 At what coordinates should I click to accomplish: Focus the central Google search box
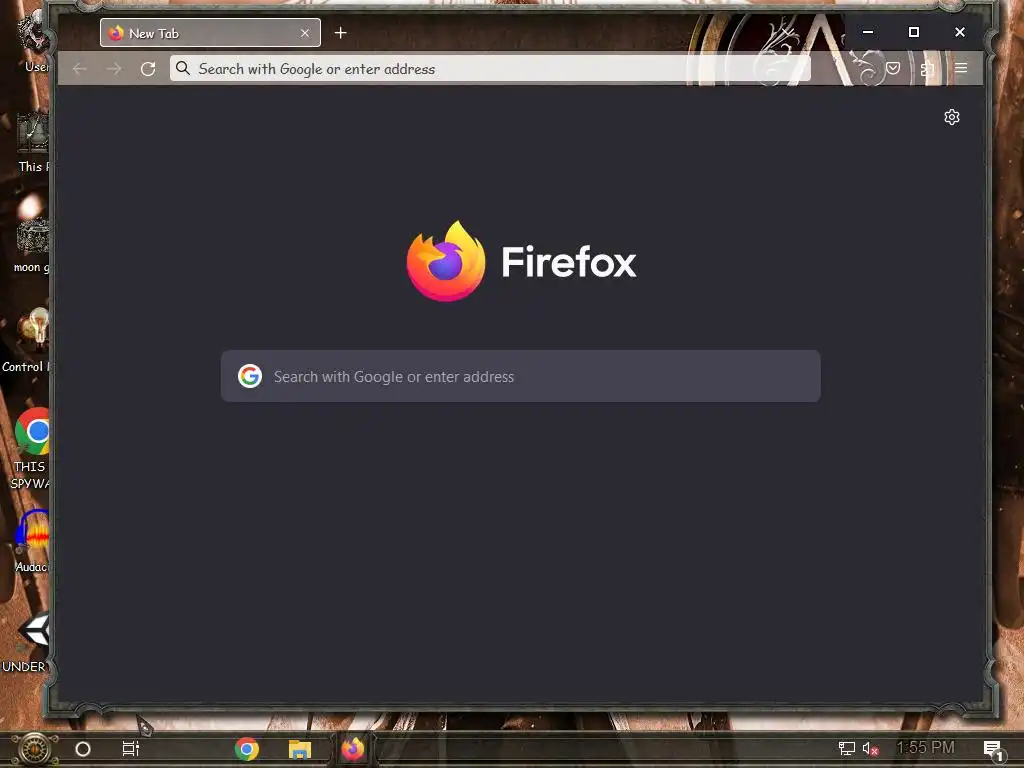(520, 376)
